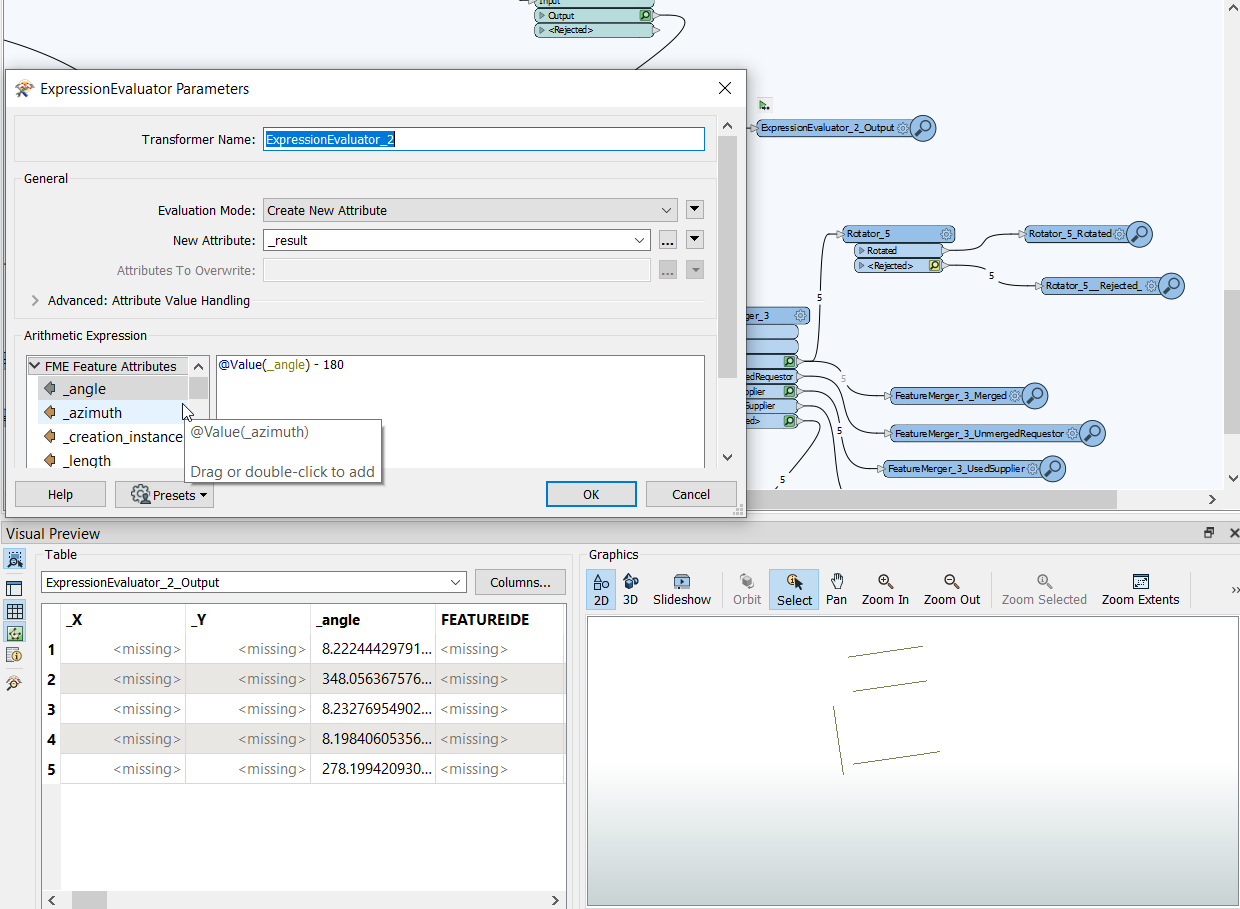This screenshot has height=909, width=1240.
Task: Inspect FeatureMerger_3_UsedSupplier with magnifier icon
Action: [x=1052, y=468]
